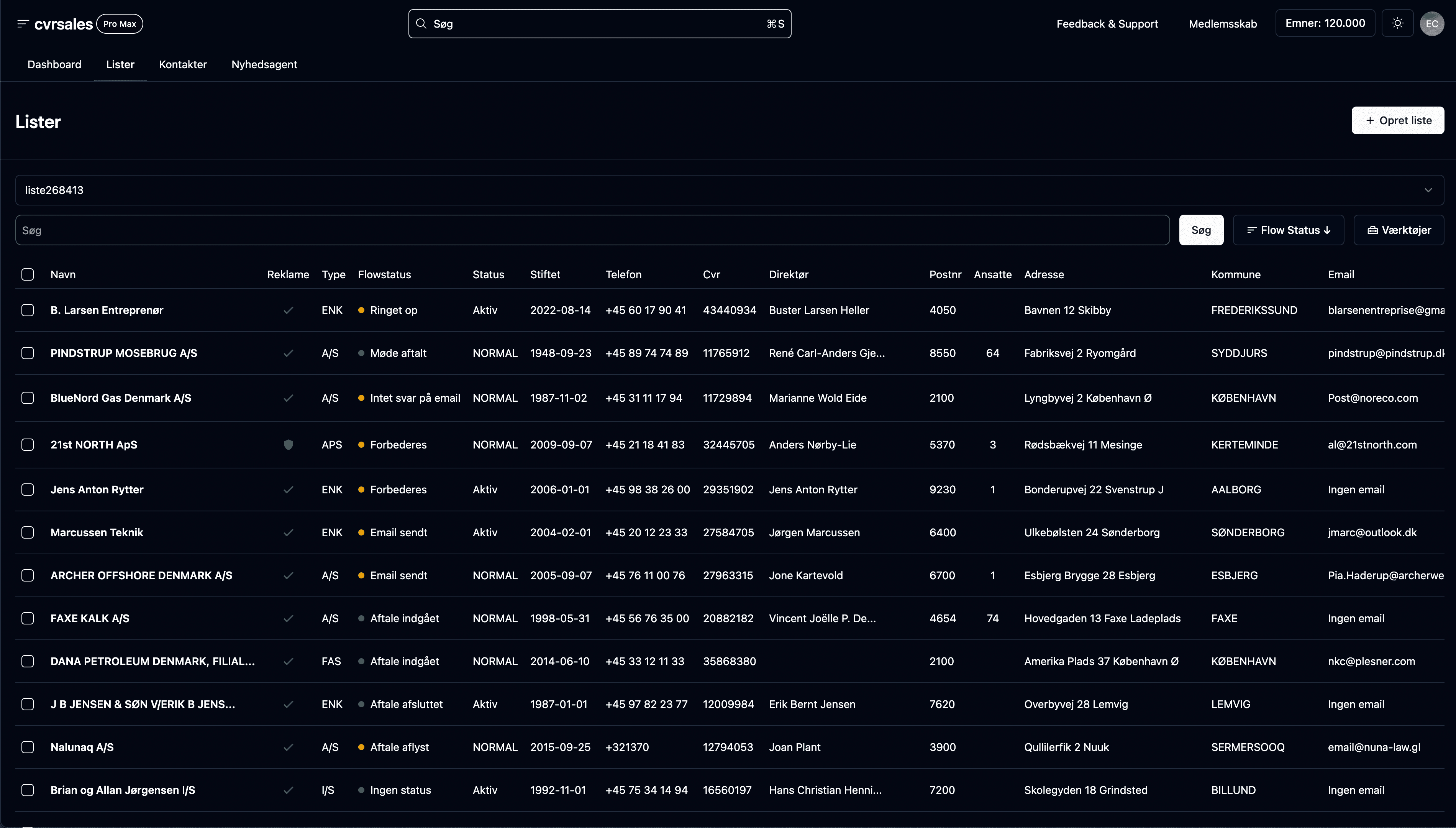1456x828 pixels.
Task: Focus the list Søg filter input field
Action: pos(592,230)
